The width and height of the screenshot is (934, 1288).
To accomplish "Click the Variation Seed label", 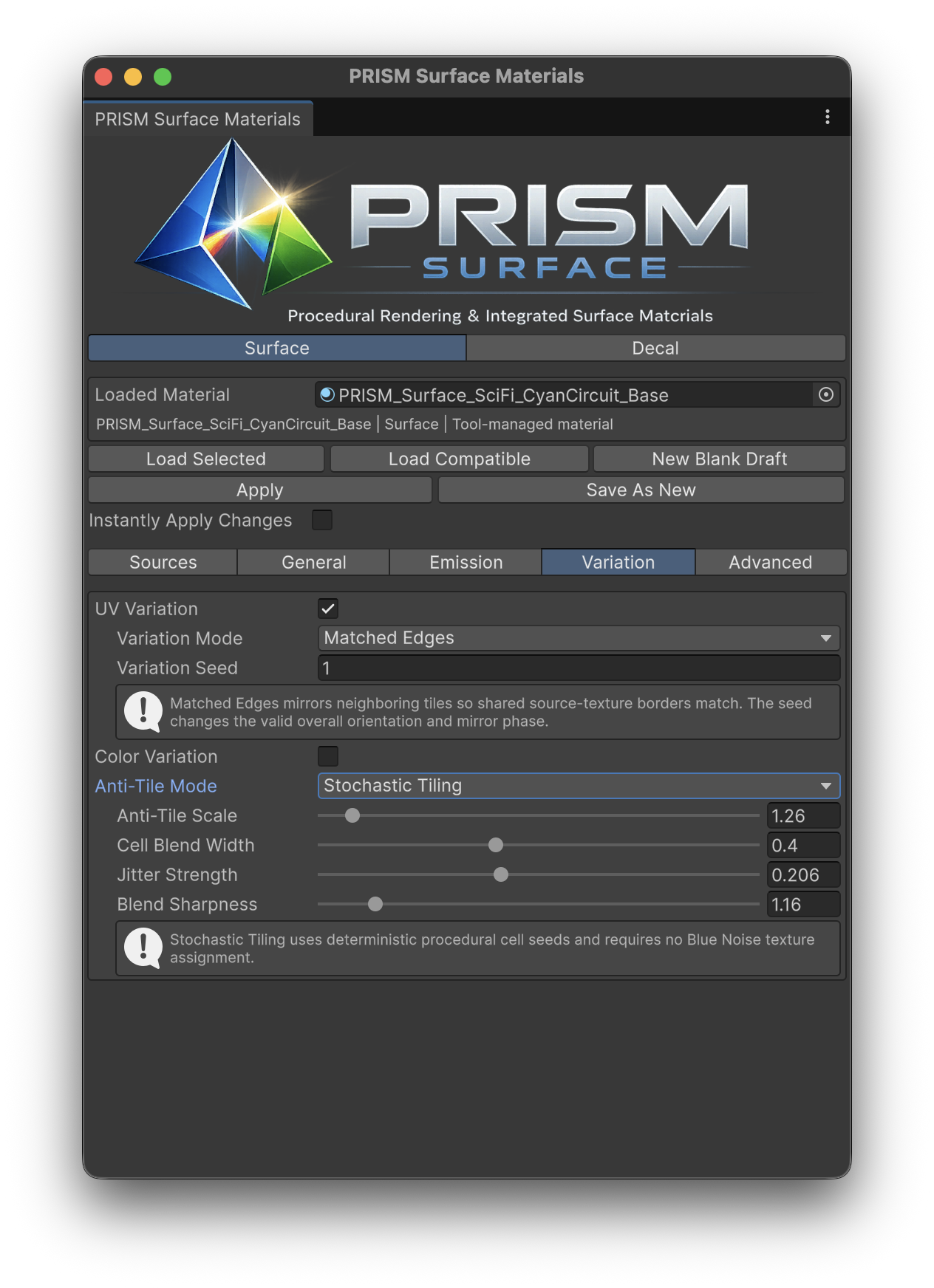I will (x=177, y=668).
